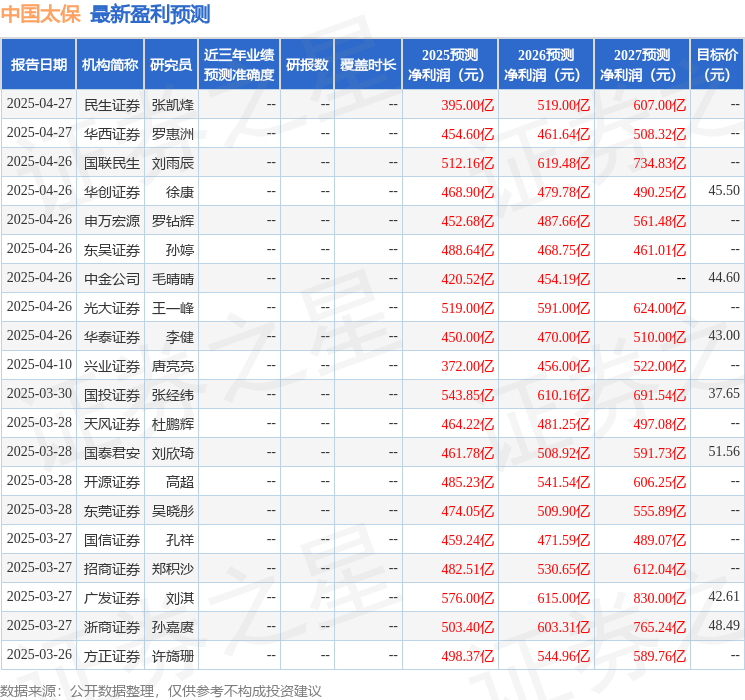Select the 报告日期 column header
The image size is (745, 700).
pos(38,65)
